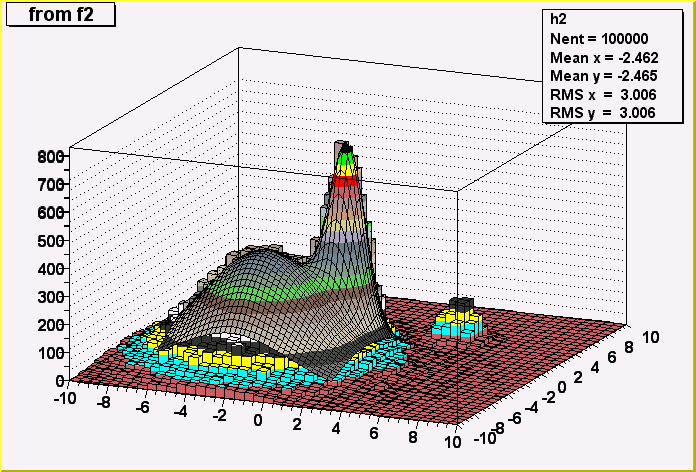Click the RMS y entry in stats box

(x=603, y=113)
